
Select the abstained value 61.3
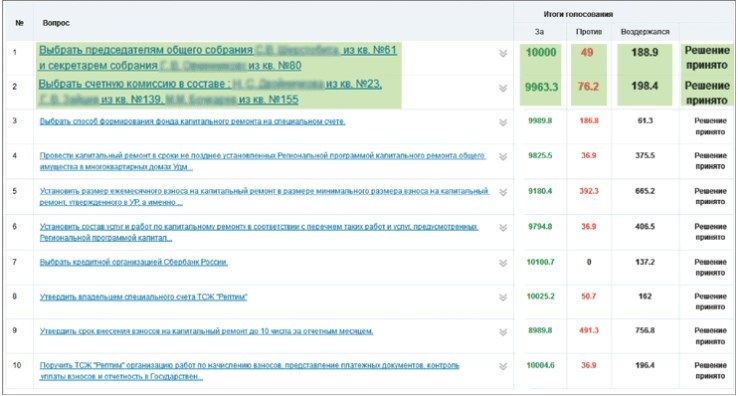pyautogui.click(x=645, y=121)
